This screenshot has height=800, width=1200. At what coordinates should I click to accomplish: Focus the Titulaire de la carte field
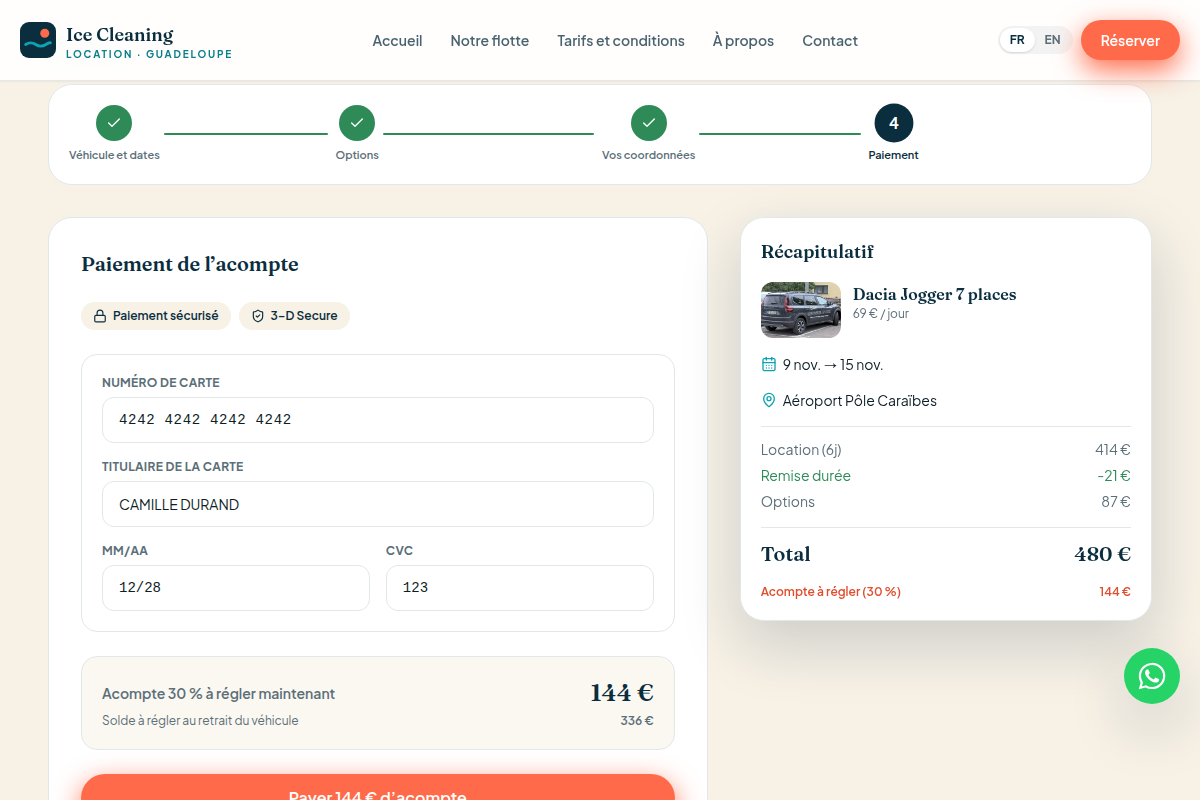(x=378, y=504)
